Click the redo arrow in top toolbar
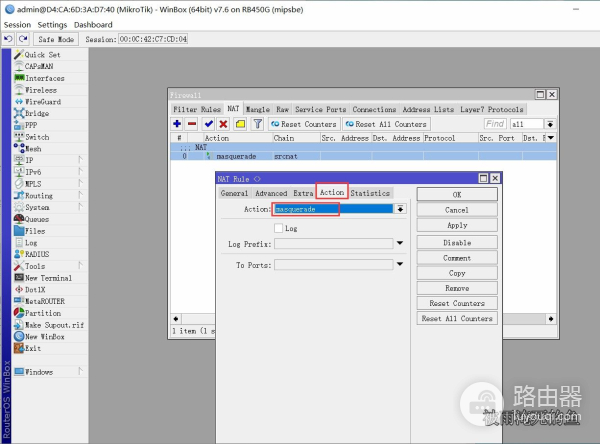The width and height of the screenshot is (600, 444). tap(22, 39)
